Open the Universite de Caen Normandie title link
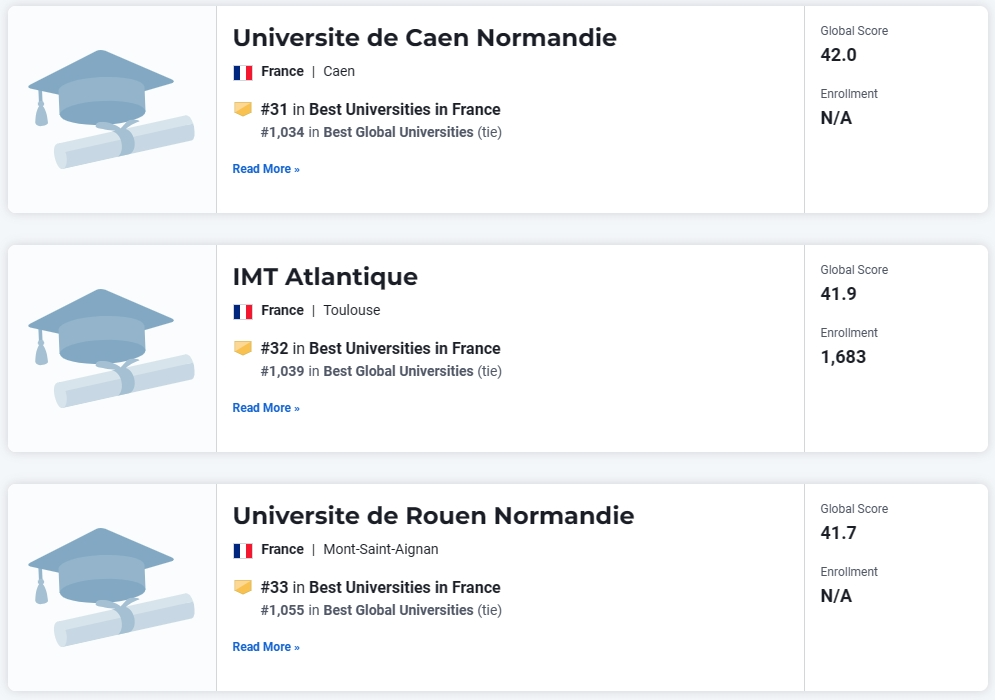Image resolution: width=995 pixels, height=700 pixels. pyautogui.click(x=425, y=37)
